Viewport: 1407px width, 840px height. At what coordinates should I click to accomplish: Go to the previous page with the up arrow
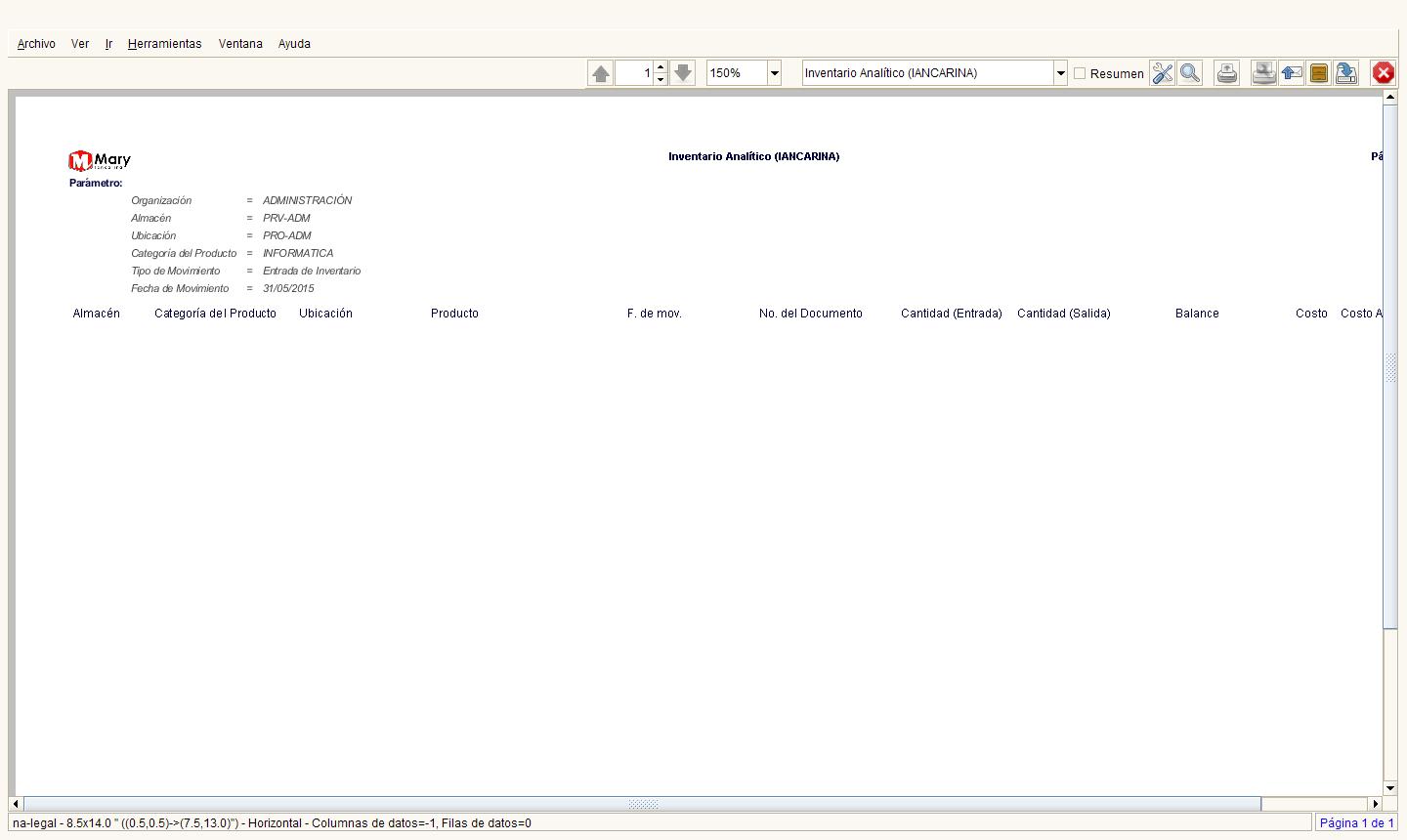coord(601,73)
